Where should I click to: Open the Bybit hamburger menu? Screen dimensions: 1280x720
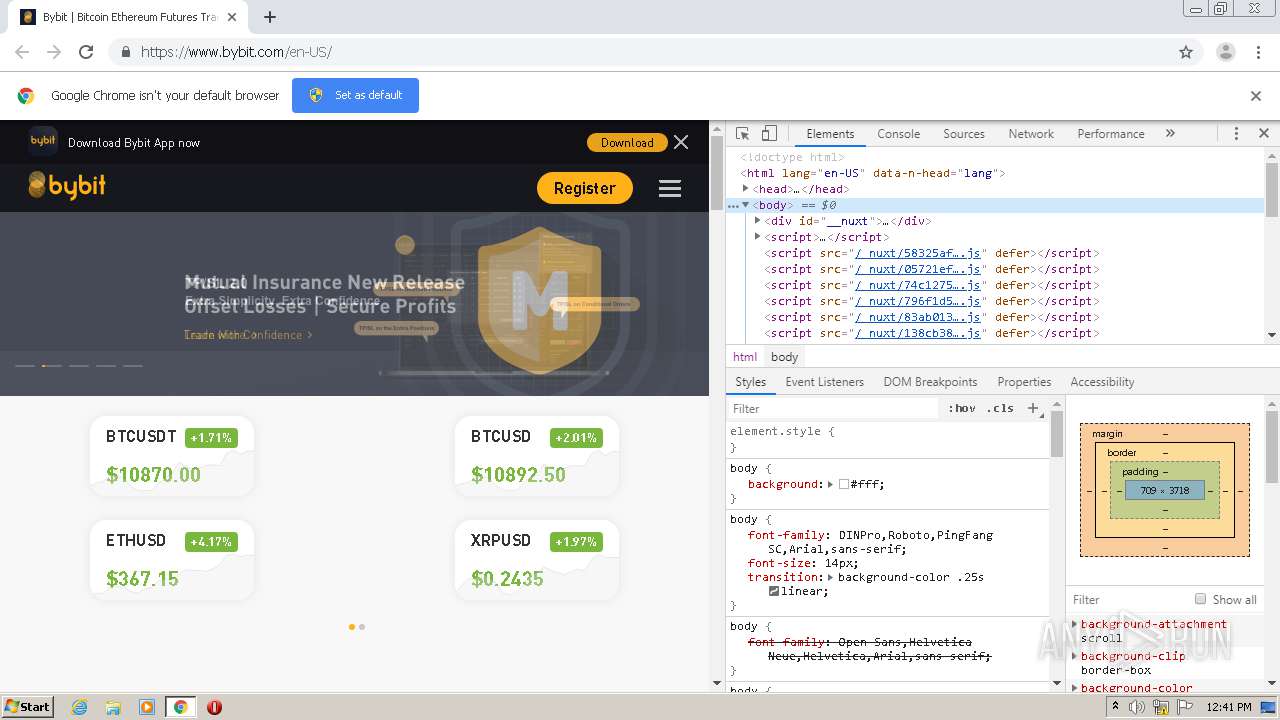point(670,188)
